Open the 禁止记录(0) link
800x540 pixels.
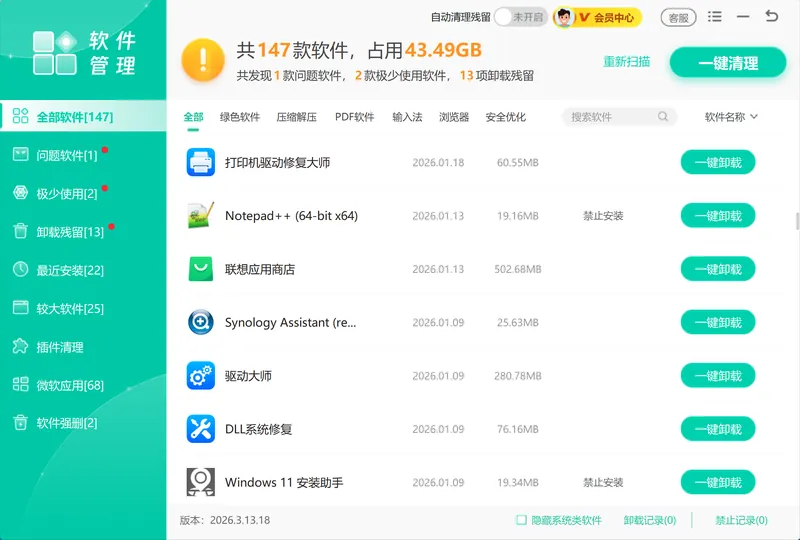741,520
